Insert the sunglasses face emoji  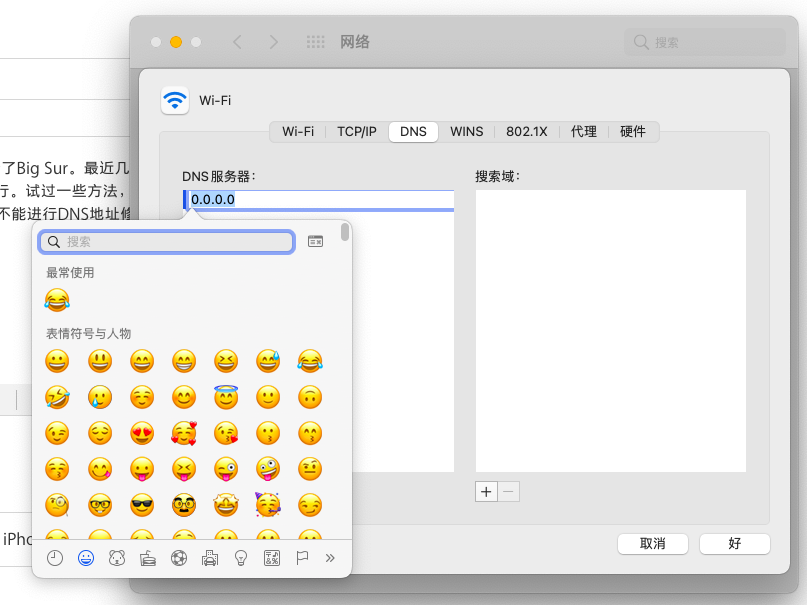pos(142,504)
